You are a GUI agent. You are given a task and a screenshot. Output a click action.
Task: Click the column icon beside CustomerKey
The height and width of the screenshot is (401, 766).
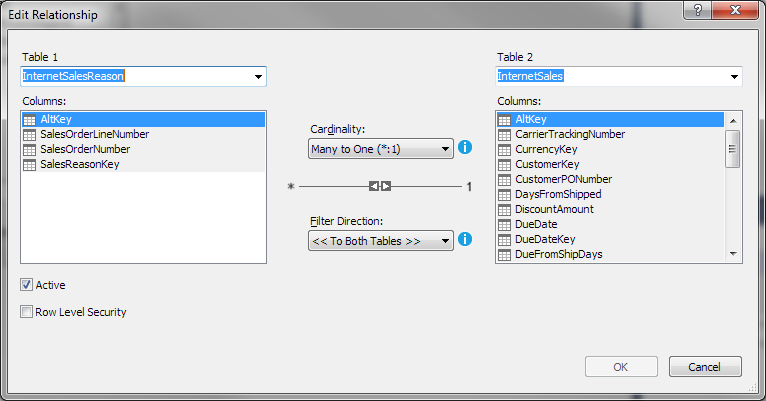(x=504, y=165)
